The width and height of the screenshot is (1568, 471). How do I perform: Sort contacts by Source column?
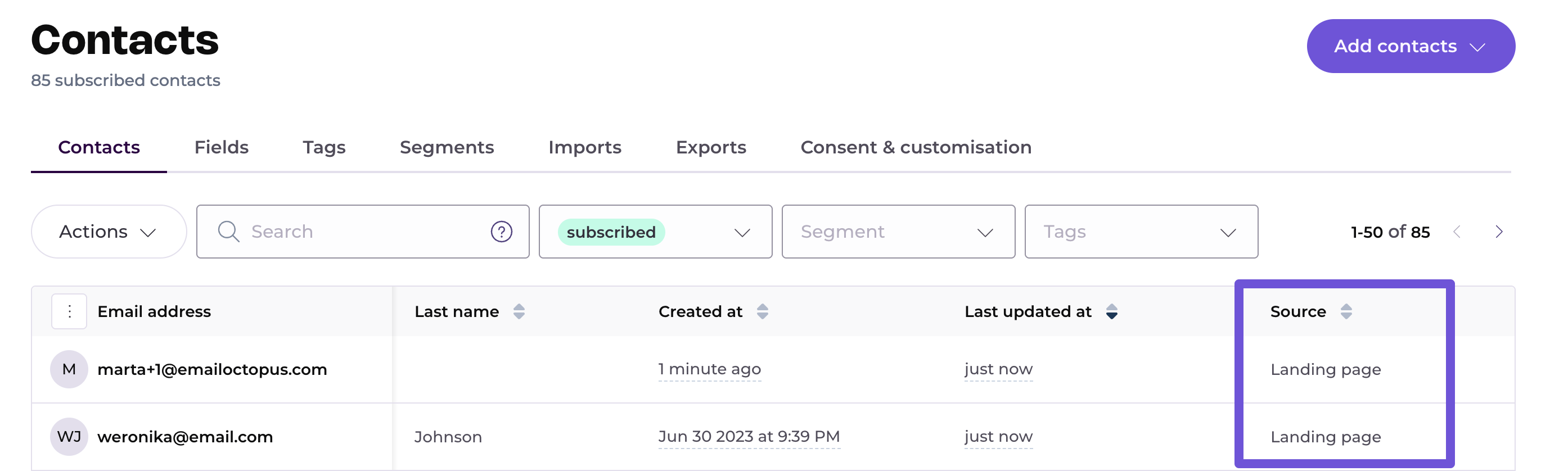1346,311
